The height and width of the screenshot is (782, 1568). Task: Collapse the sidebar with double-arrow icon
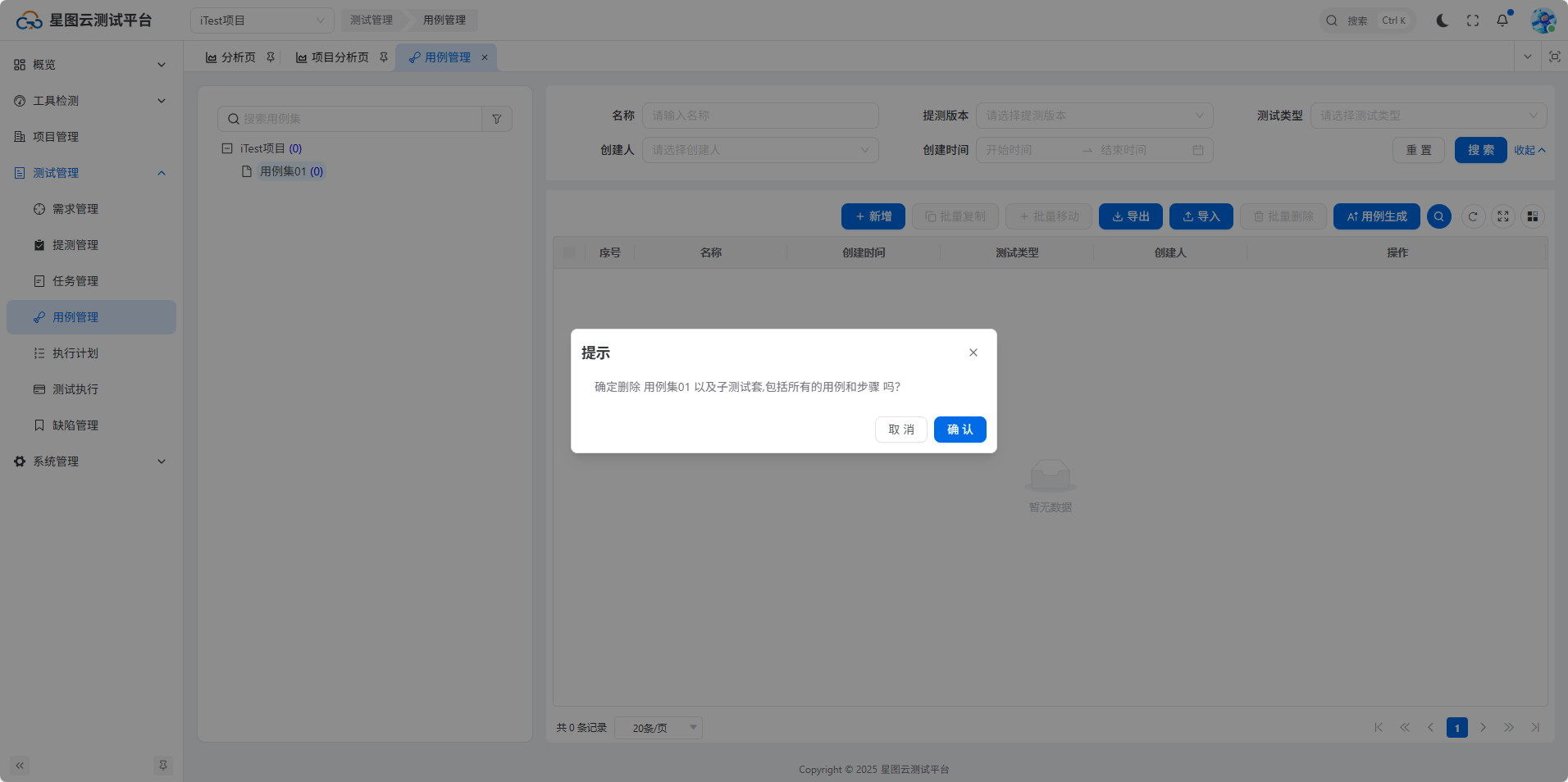(20, 766)
